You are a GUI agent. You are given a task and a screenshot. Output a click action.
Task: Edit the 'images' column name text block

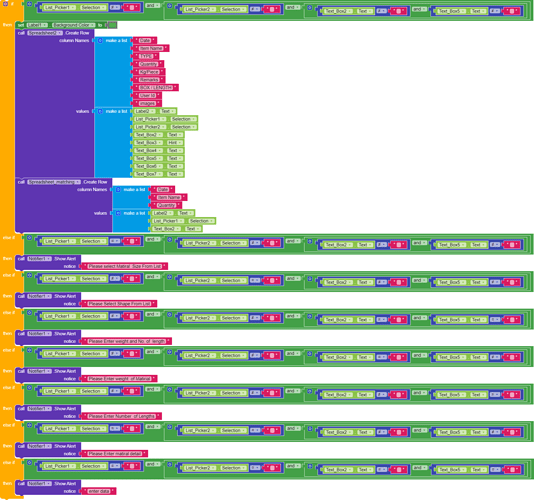[x=147, y=103]
